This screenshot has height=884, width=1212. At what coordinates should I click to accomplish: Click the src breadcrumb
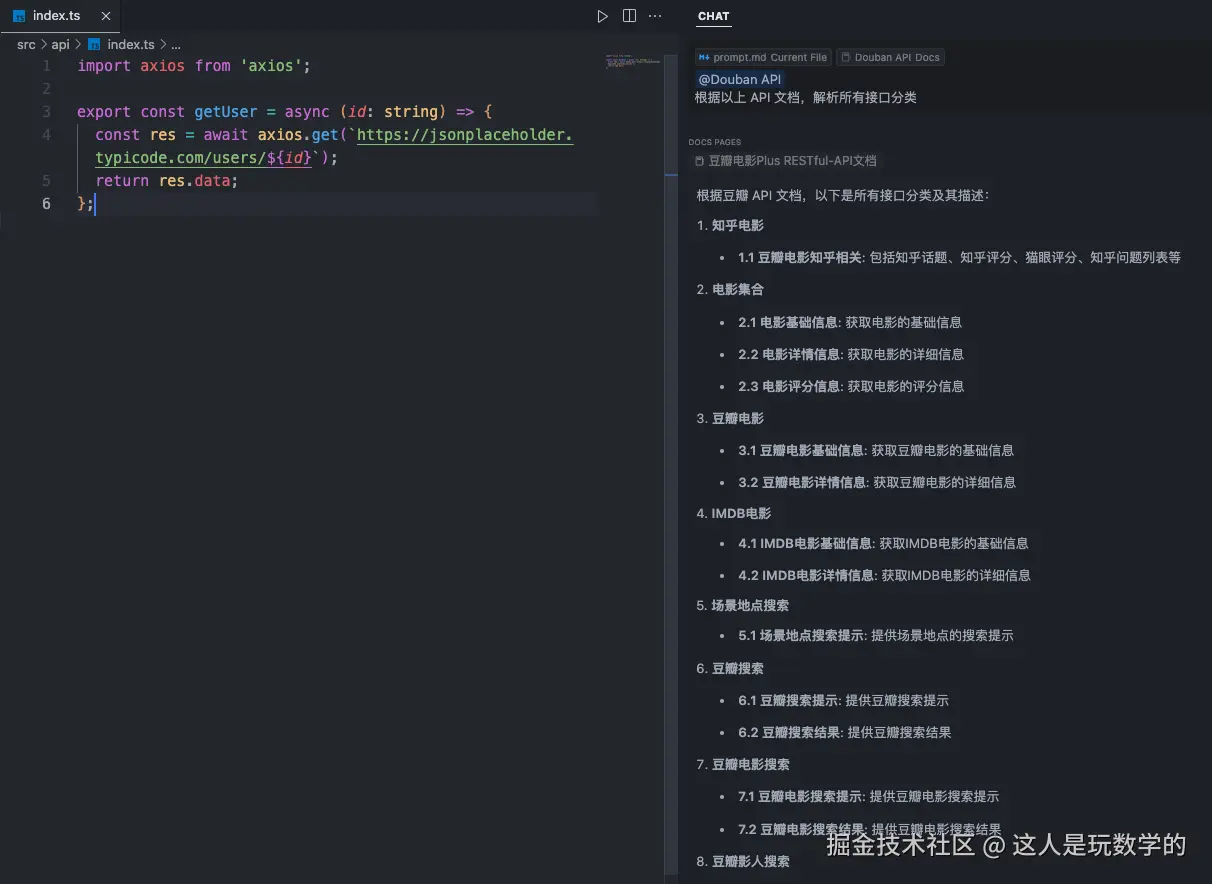(x=26, y=44)
